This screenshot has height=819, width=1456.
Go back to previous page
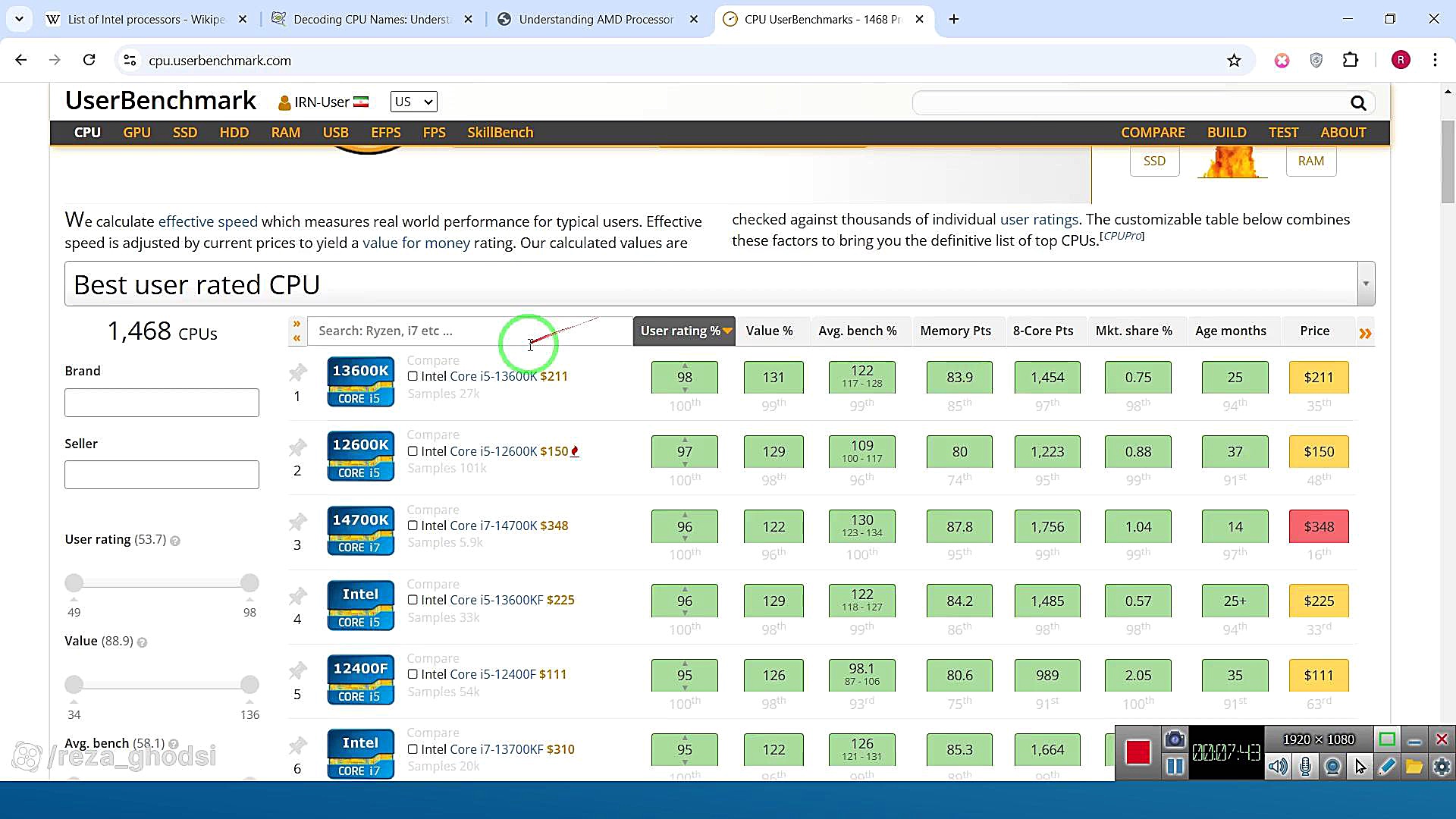point(21,60)
